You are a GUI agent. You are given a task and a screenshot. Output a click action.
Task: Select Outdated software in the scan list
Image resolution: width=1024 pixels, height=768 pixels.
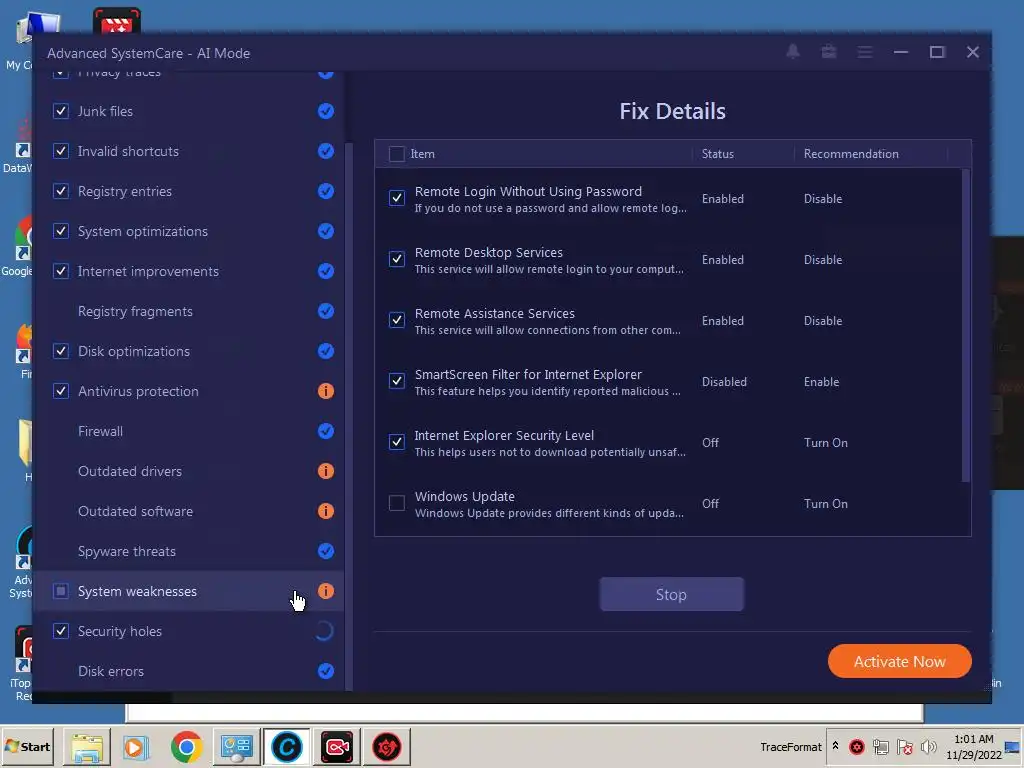tap(189, 511)
